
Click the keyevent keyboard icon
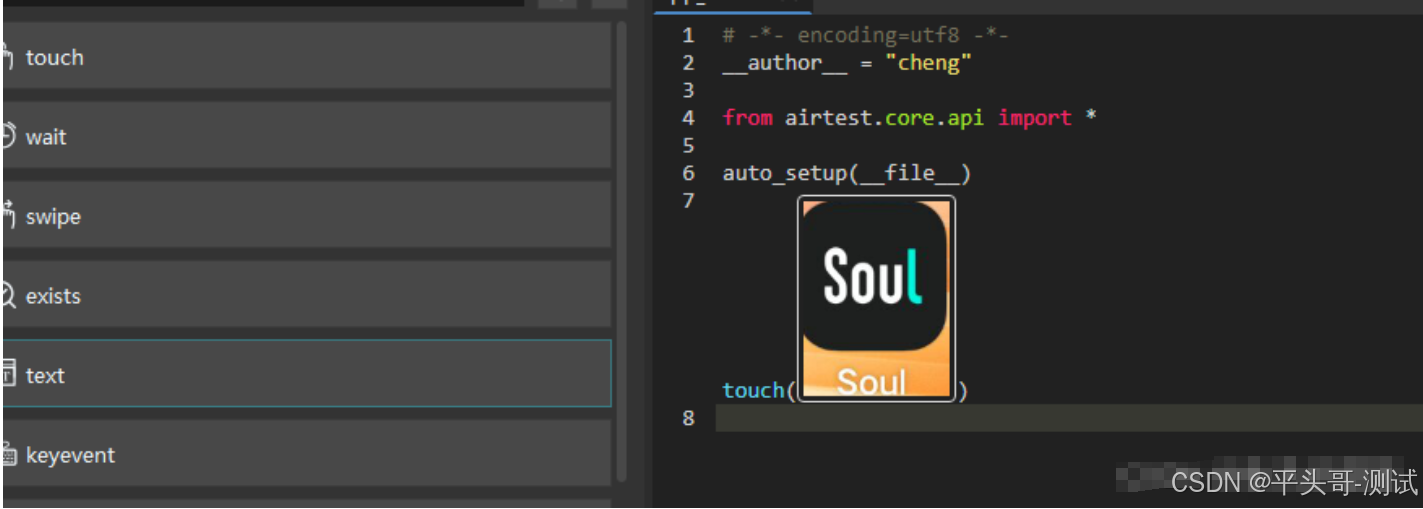pyautogui.click(x=8, y=454)
